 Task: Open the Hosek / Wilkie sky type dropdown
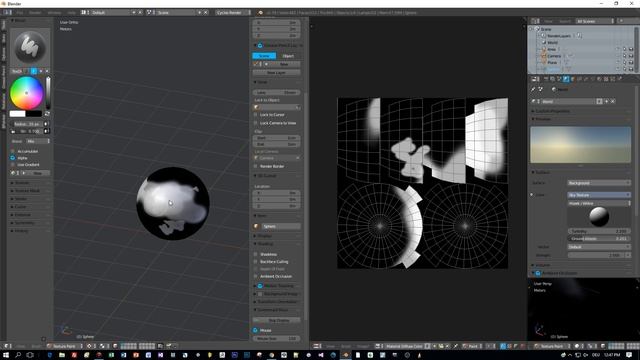(x=599, y=203)
